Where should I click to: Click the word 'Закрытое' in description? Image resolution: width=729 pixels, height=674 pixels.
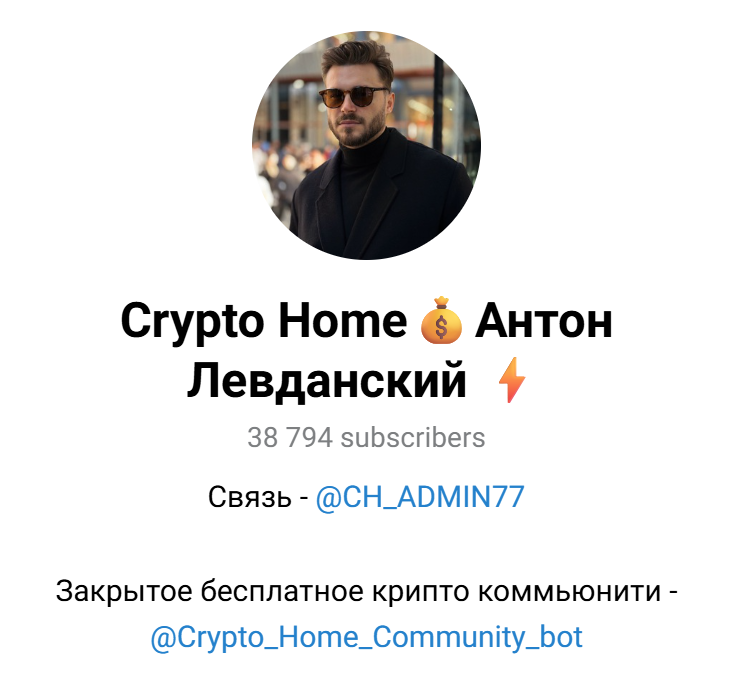point(124,592)
